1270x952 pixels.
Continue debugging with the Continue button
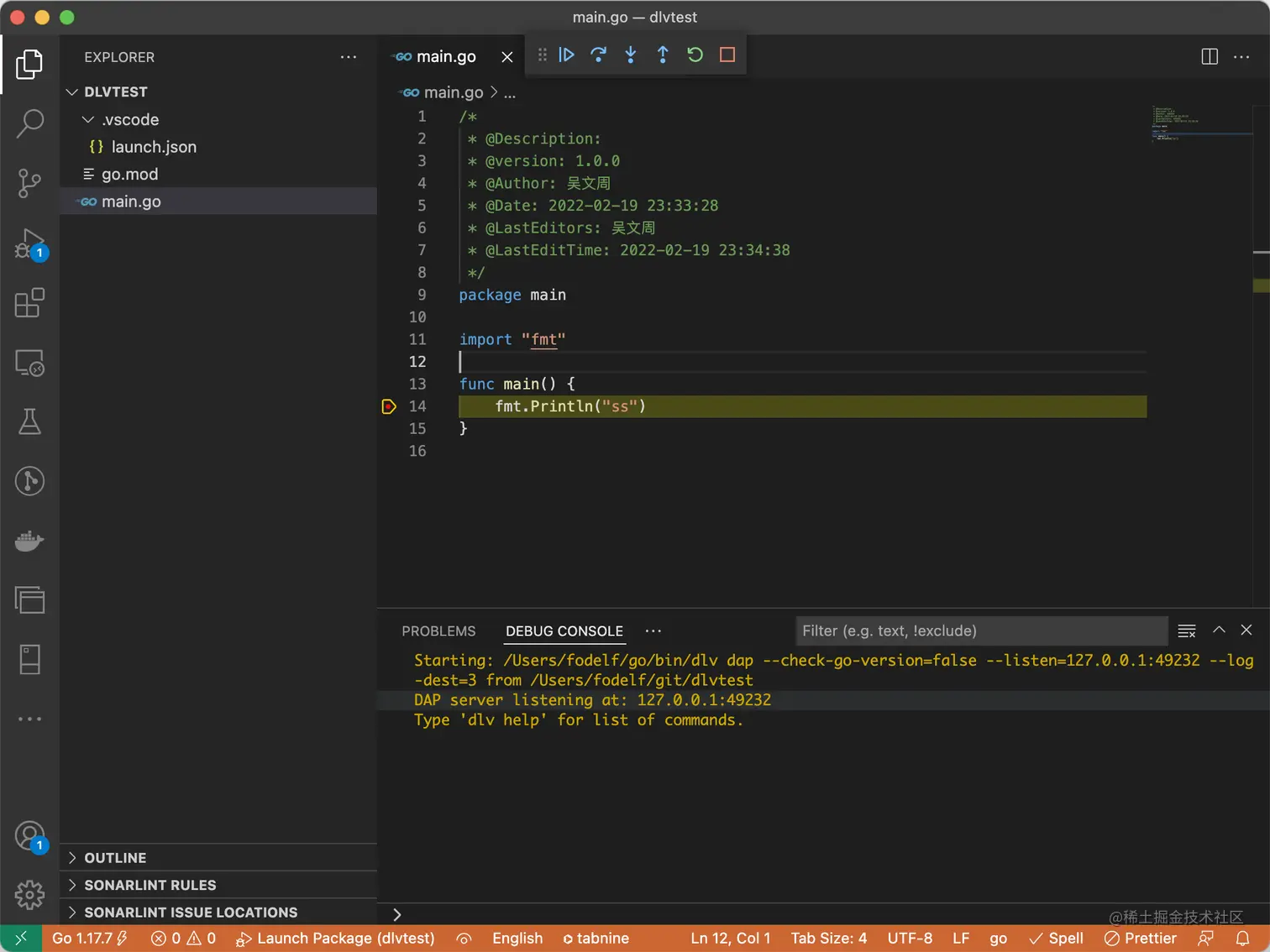567,55
